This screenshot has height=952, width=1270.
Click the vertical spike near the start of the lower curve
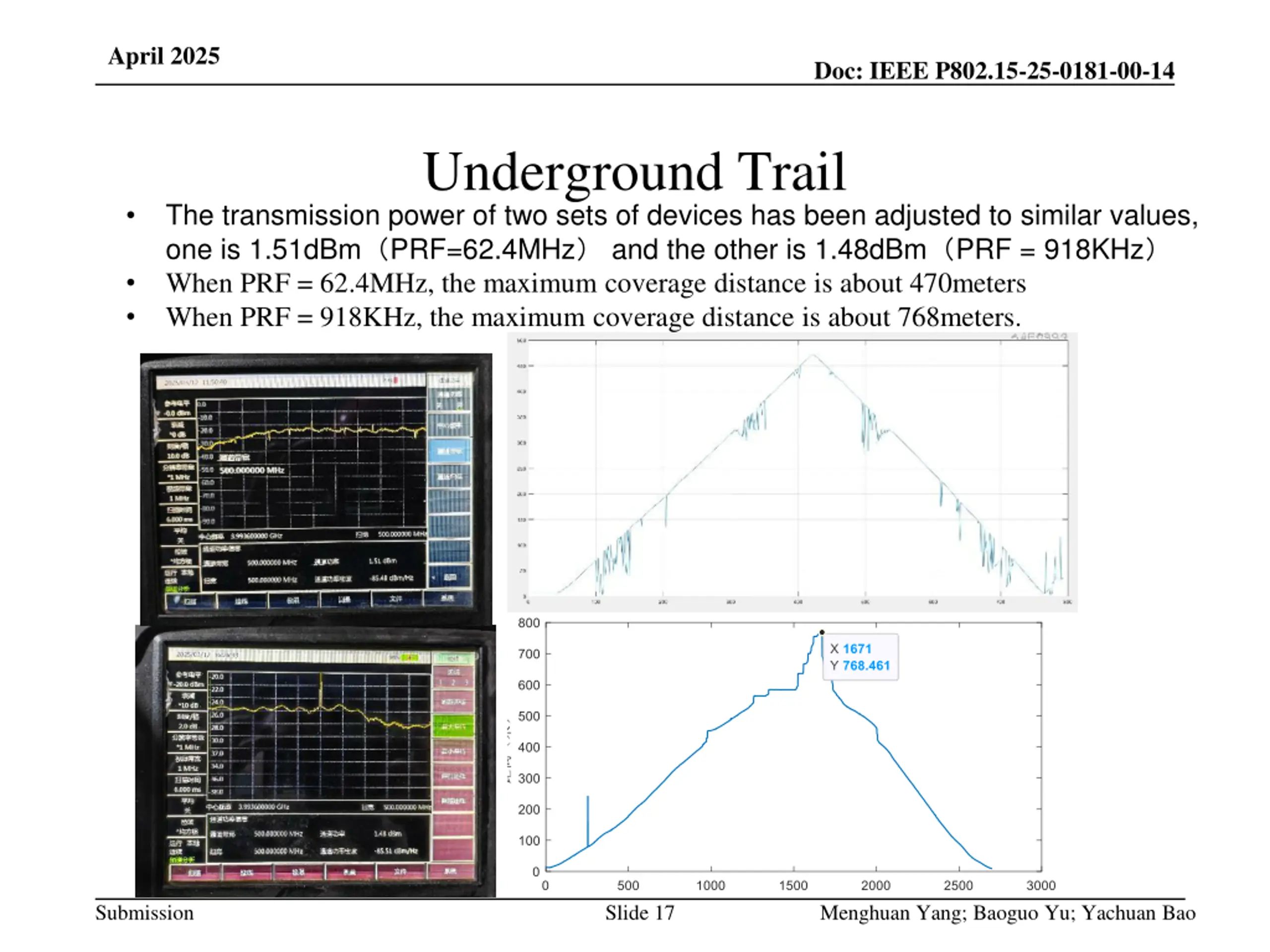click(x=587, y=821)
